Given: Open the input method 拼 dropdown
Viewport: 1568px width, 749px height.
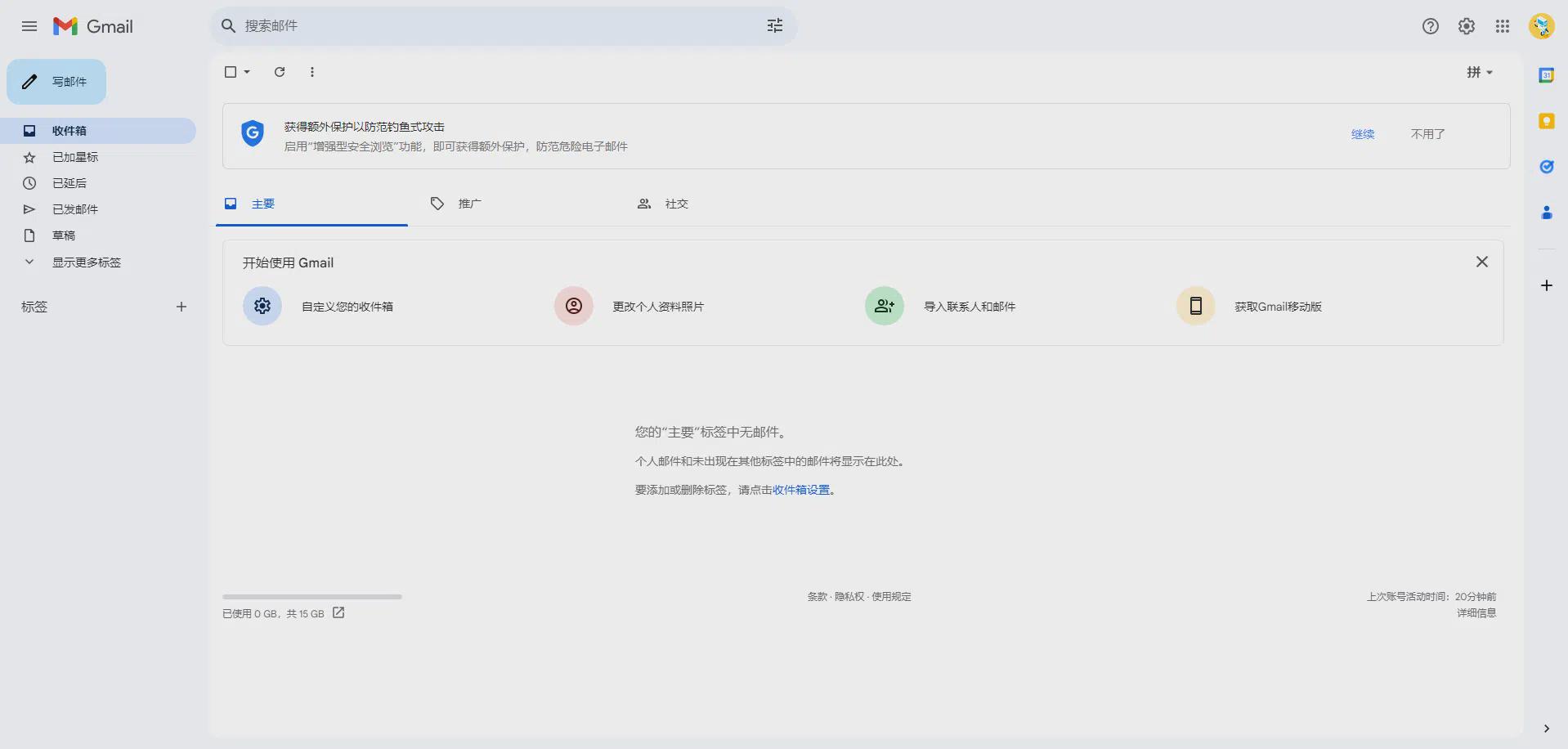Looking at the screenshot, I should click(x=1480, y=72).
